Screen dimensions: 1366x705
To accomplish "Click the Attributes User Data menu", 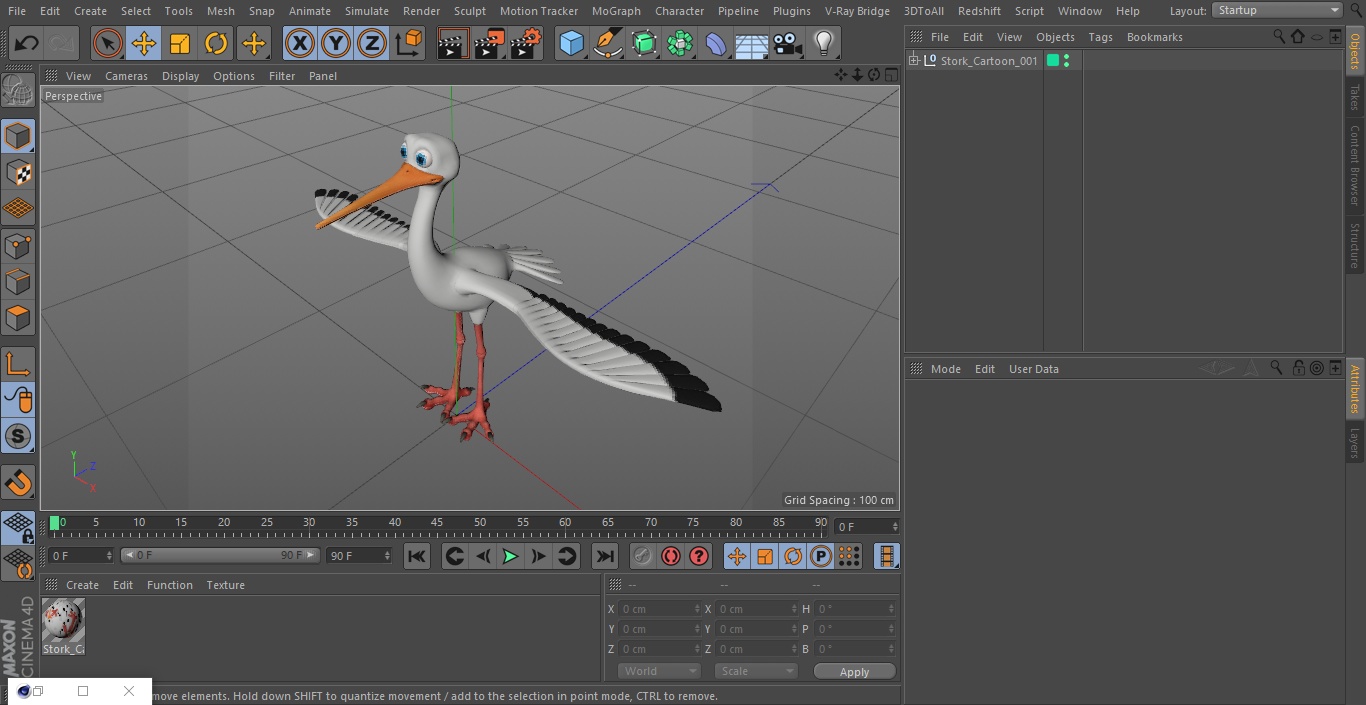I will pos(1033,369).
